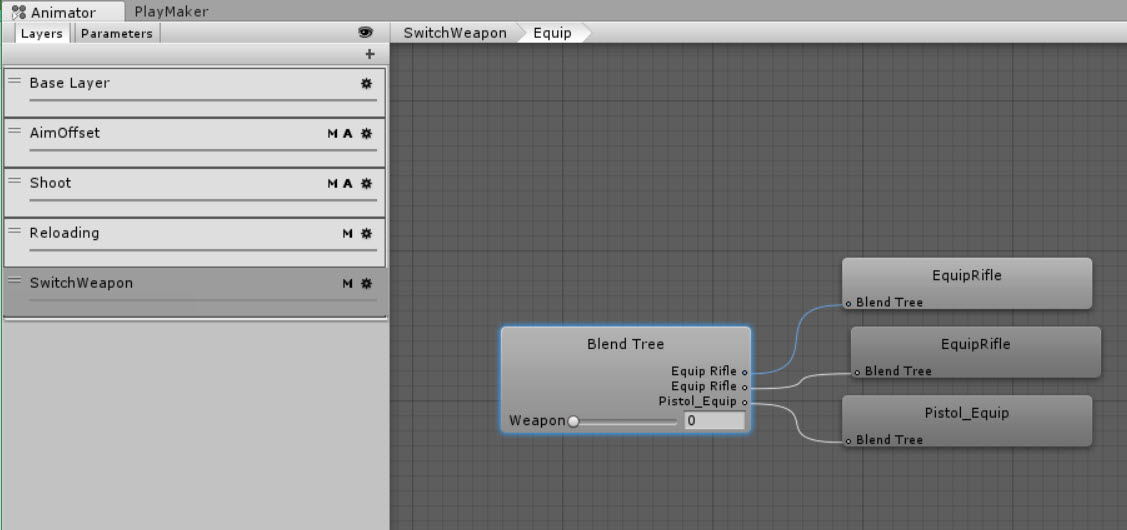
Task: Click Reloading layer mask M indicator
Action: 347,233
